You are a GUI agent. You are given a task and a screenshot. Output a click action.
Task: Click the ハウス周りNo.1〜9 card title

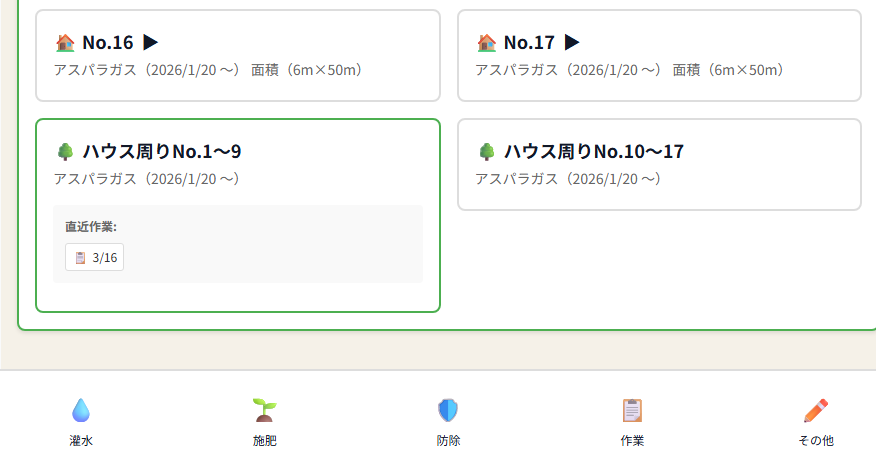(162, 152)
